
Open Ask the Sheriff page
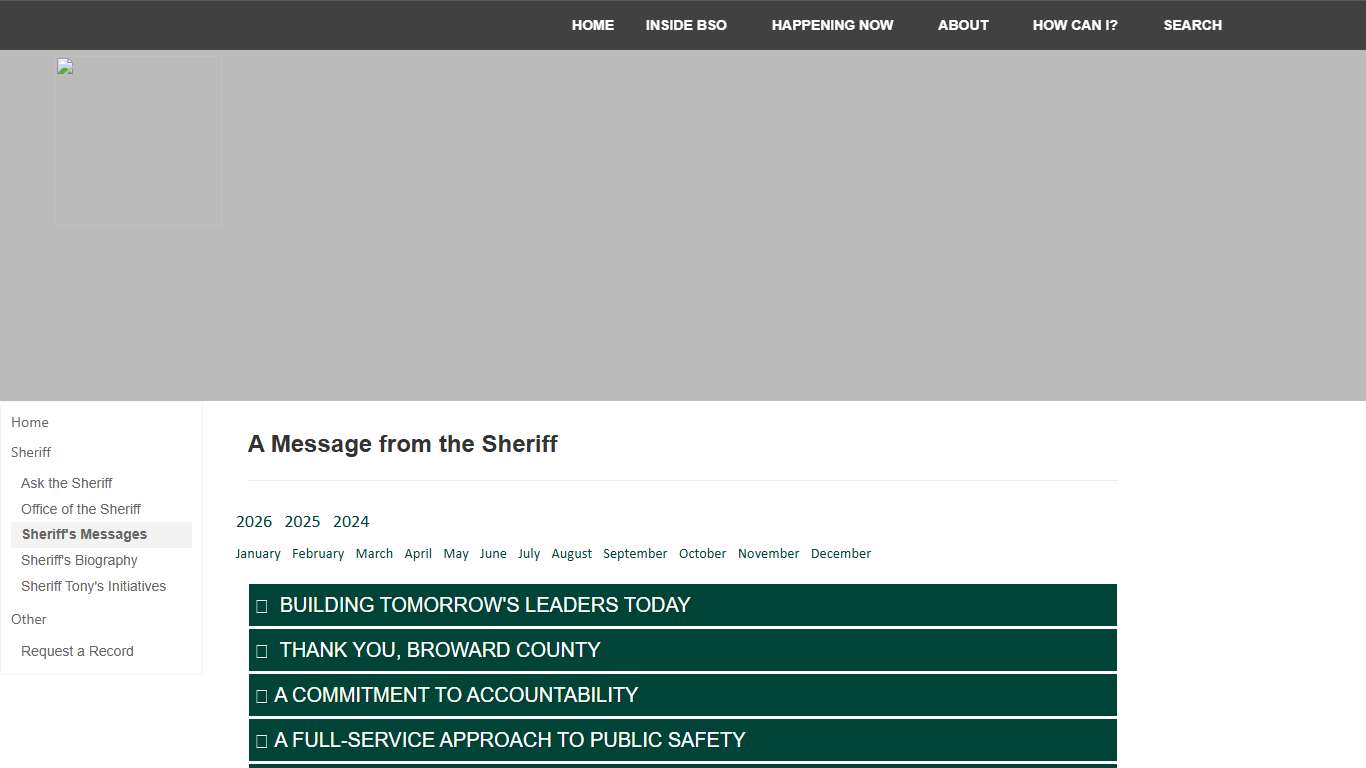click(x=66, y=483)
